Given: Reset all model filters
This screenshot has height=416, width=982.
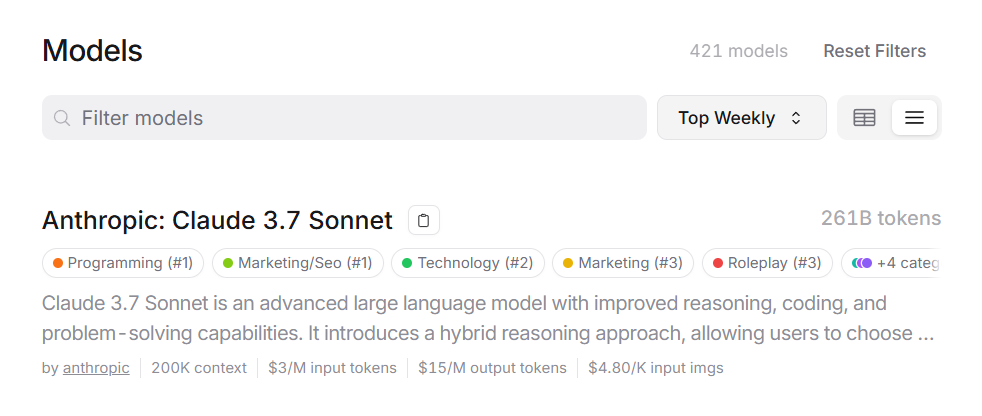Looking at the screenshot, I should tap(874, 51).
